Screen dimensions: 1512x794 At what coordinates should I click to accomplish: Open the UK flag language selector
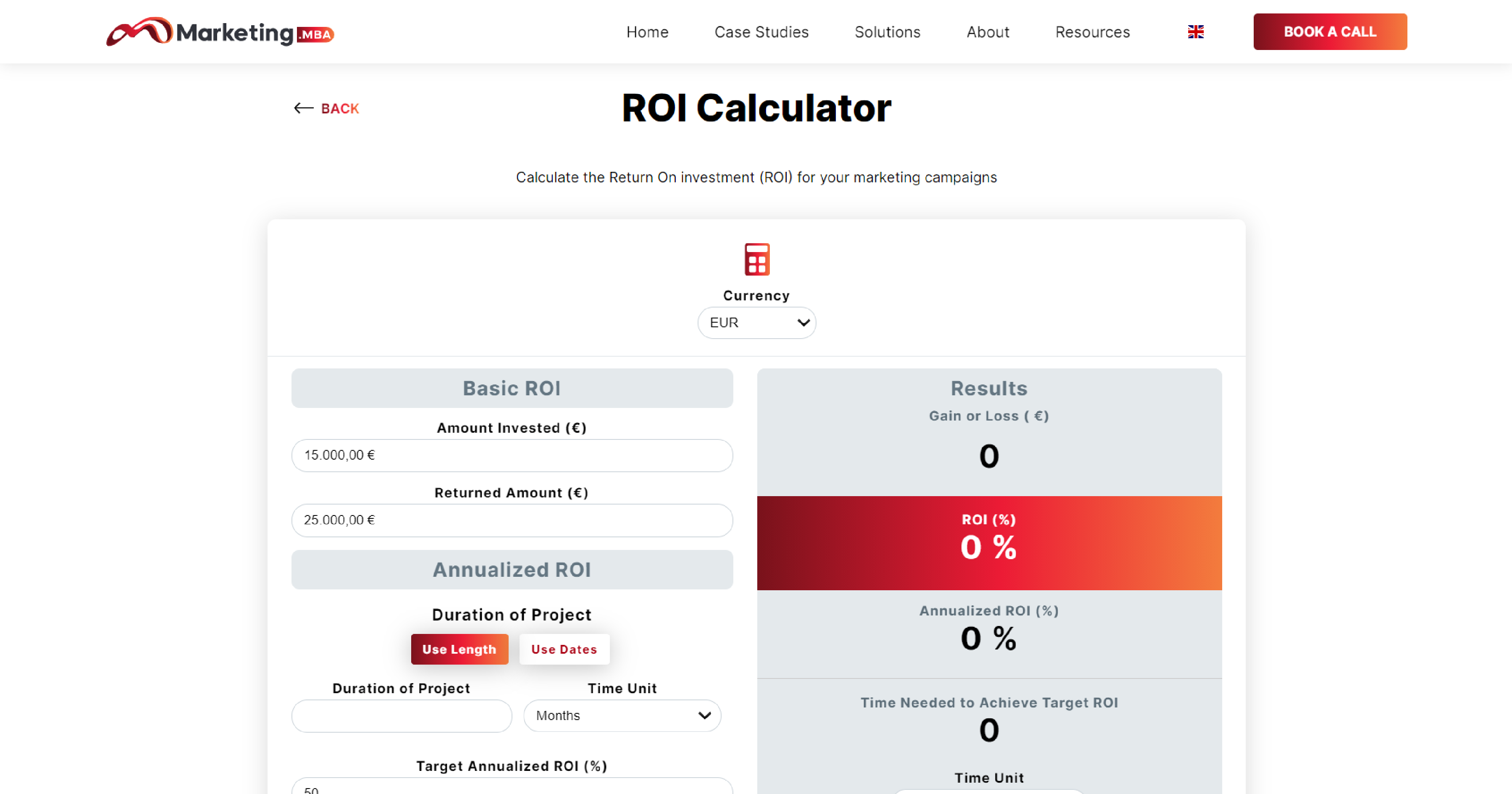coord(1195,32)
